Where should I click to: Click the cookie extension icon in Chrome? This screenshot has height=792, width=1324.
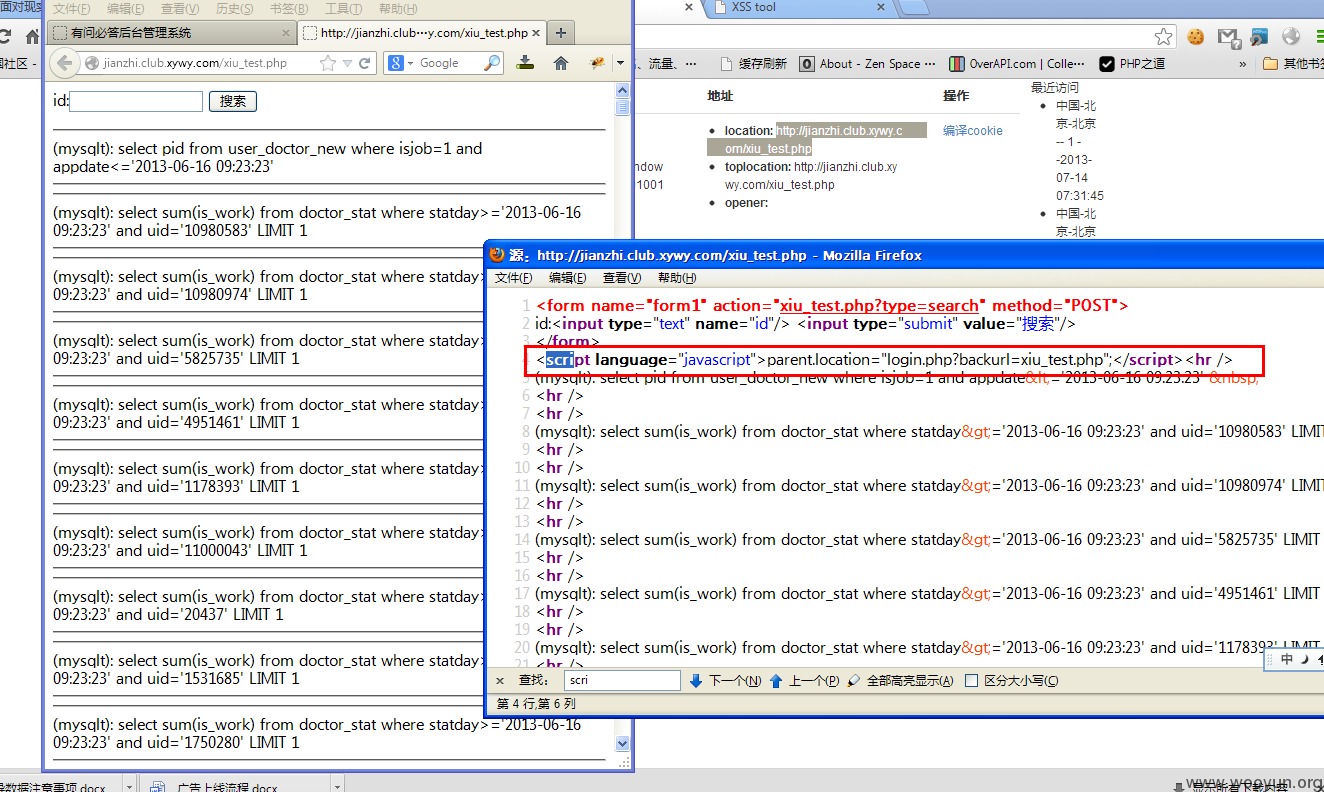coord(1195,37)
